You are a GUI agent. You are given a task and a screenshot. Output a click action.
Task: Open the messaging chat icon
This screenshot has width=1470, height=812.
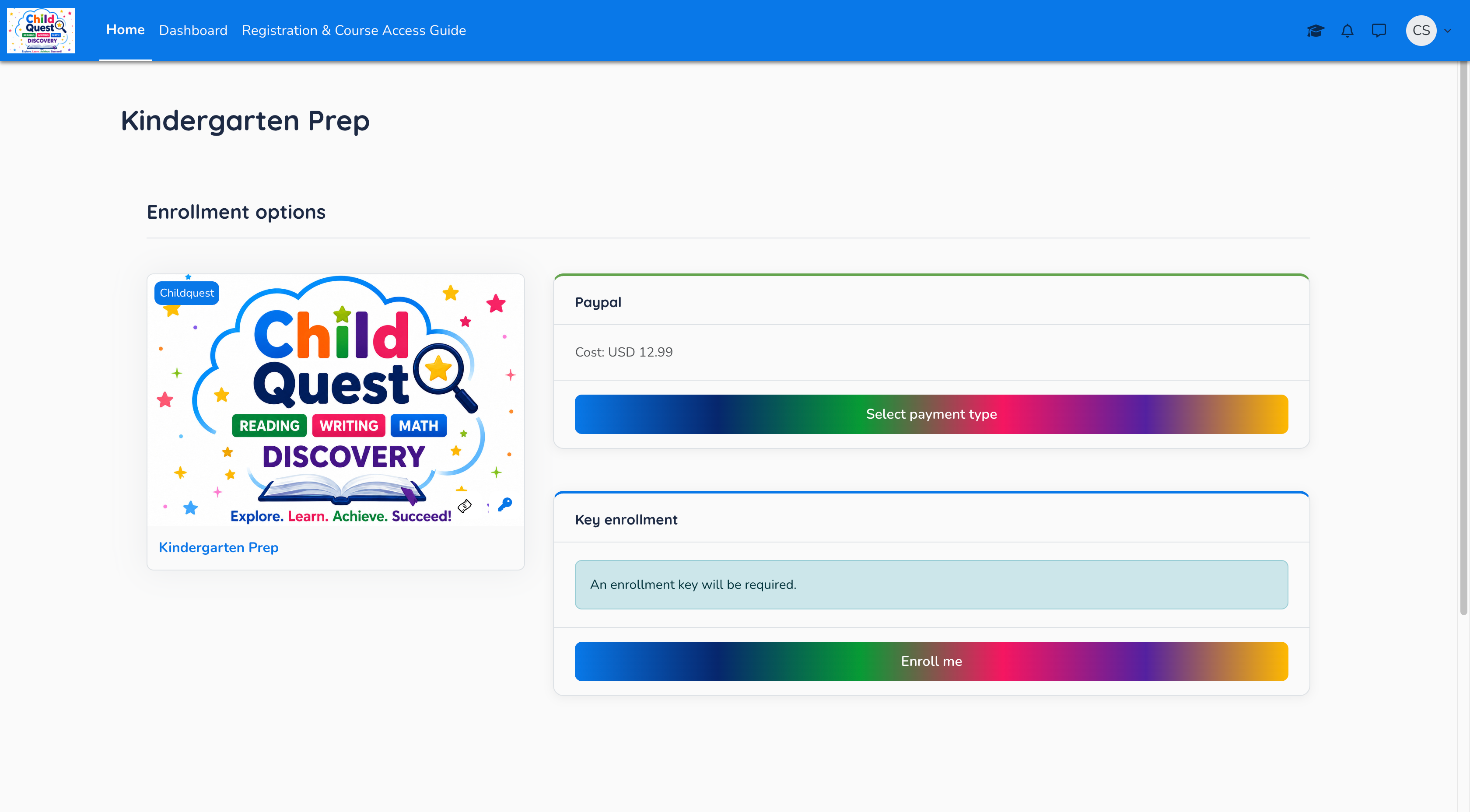1379,30
